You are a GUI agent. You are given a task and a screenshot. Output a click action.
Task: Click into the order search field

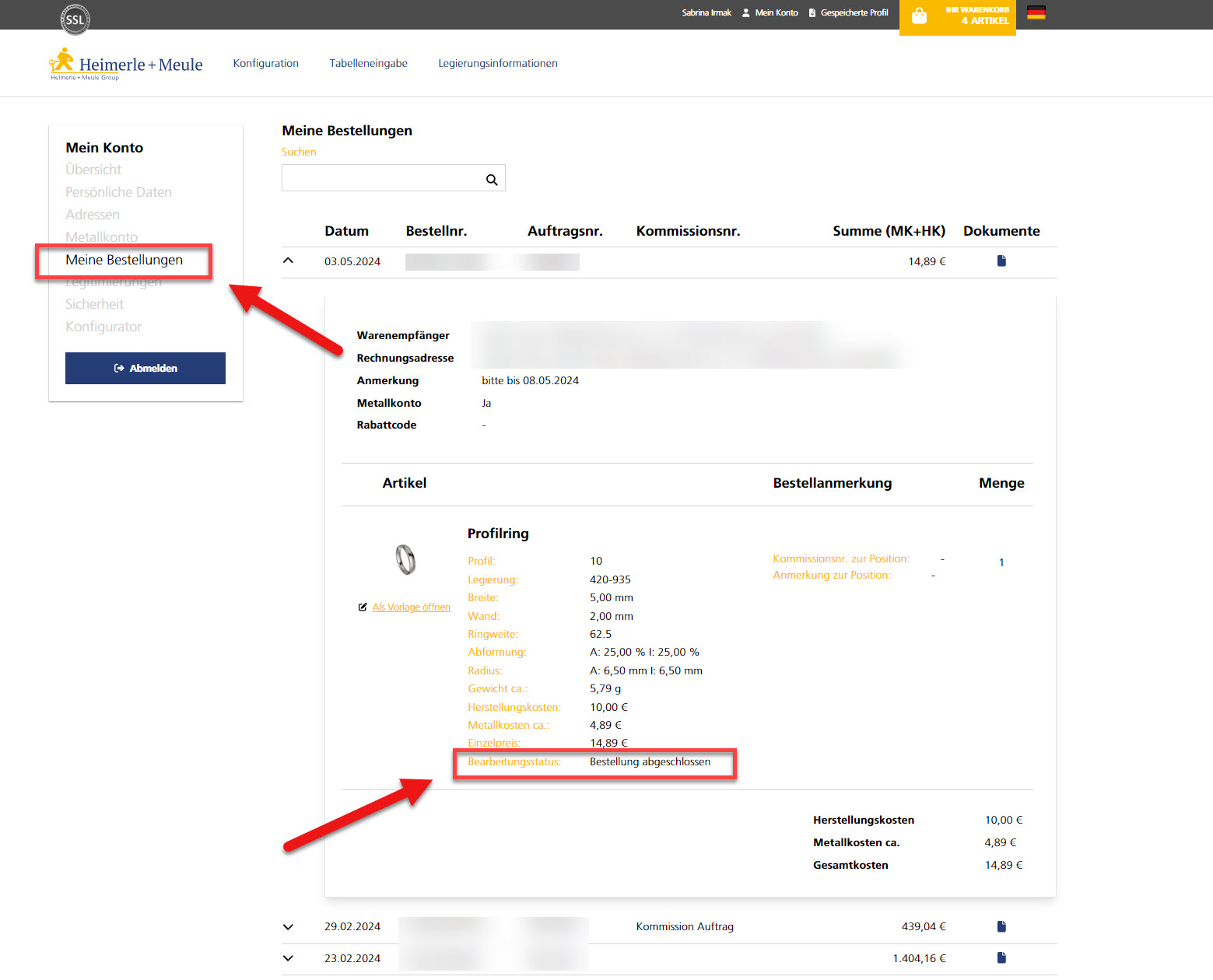coord(381,178)
